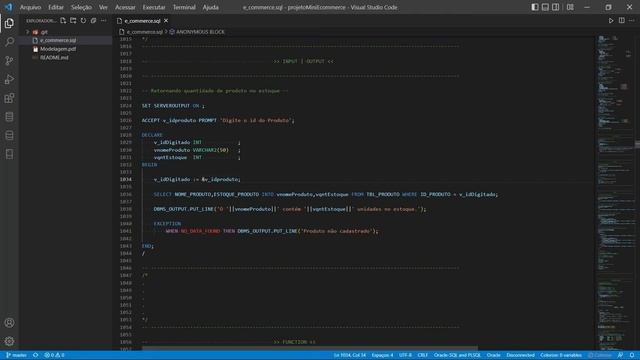Screen dimensions: 640x360
Task: Click DECLARE keyword on line 1028
Action: tap(152, 135)
